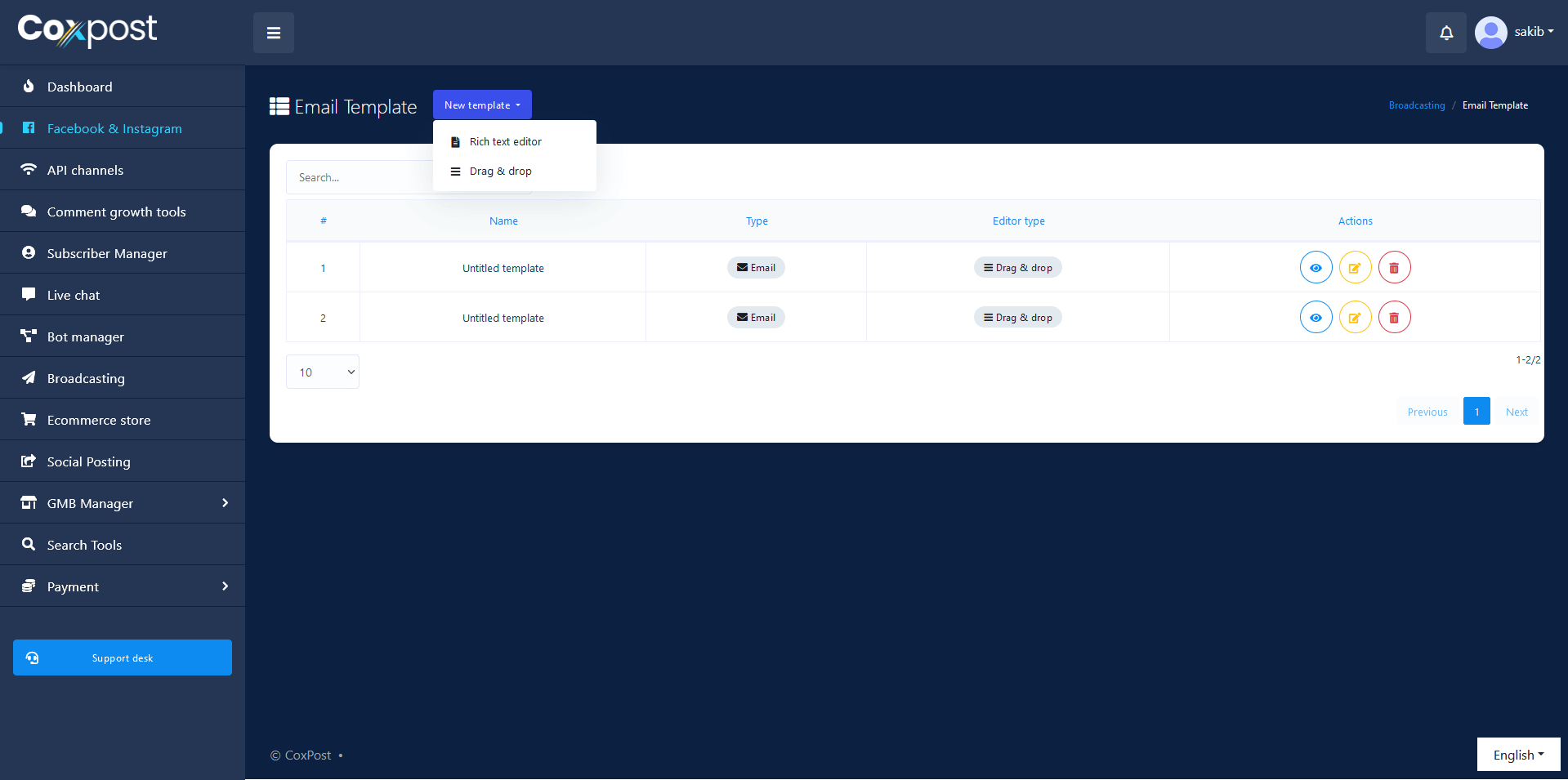Screen dimensions: 1568x780
Task: Click Untitled template name in row 2
Action: coord(503,318)
